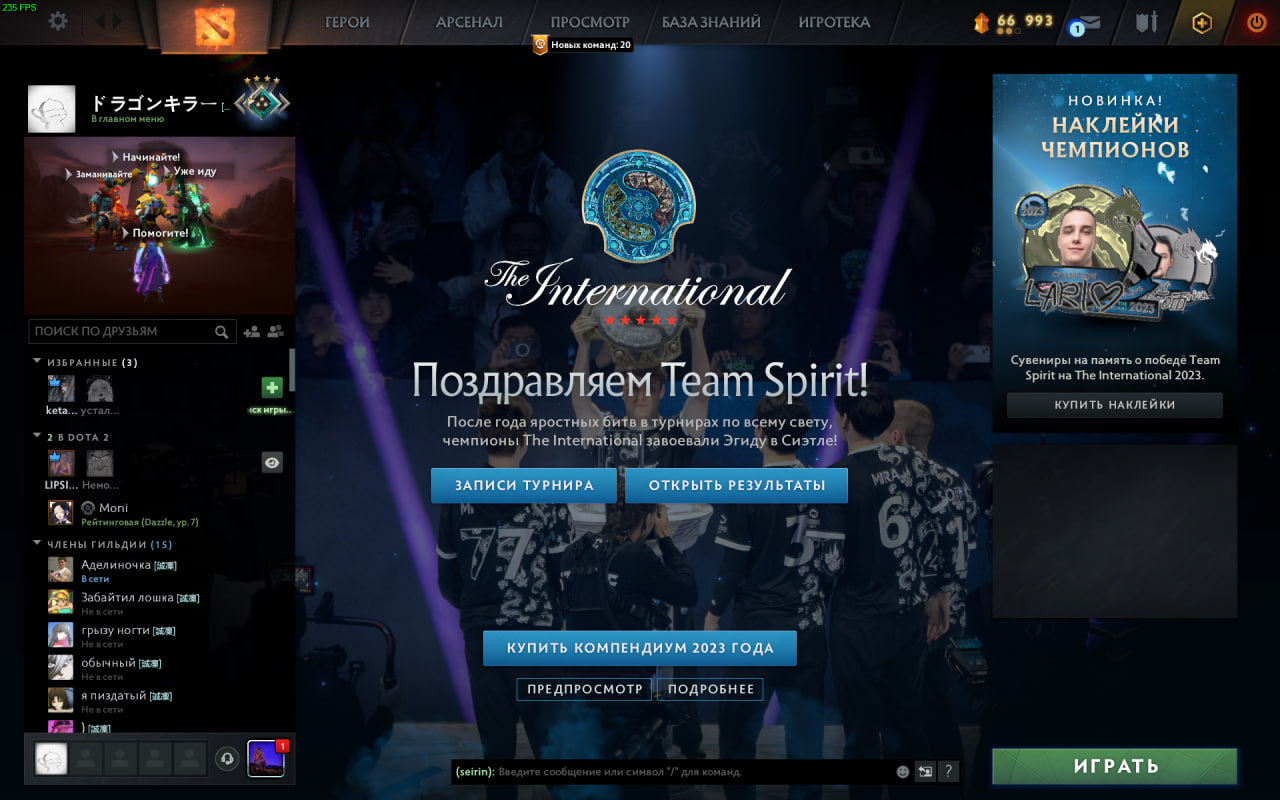
Task: Click the headset voice chat icon
Action: pyautogui.click(x=227, y=759)
